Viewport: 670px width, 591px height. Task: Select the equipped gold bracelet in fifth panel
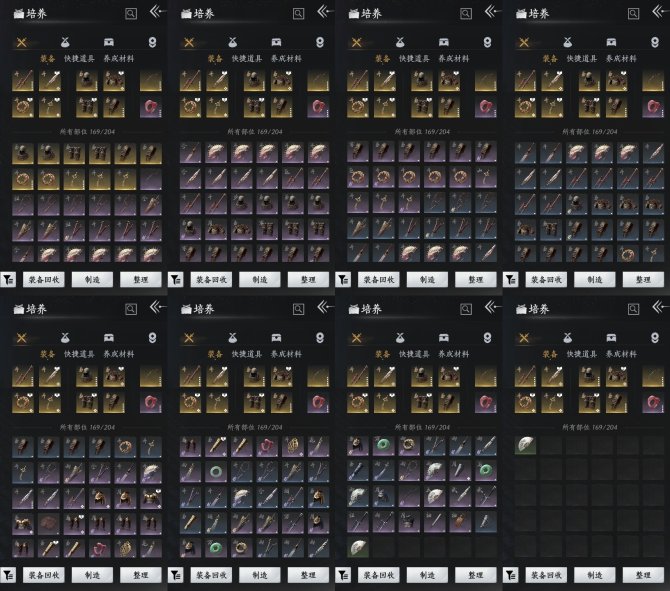pyautogui.click(x=23, y=403)
